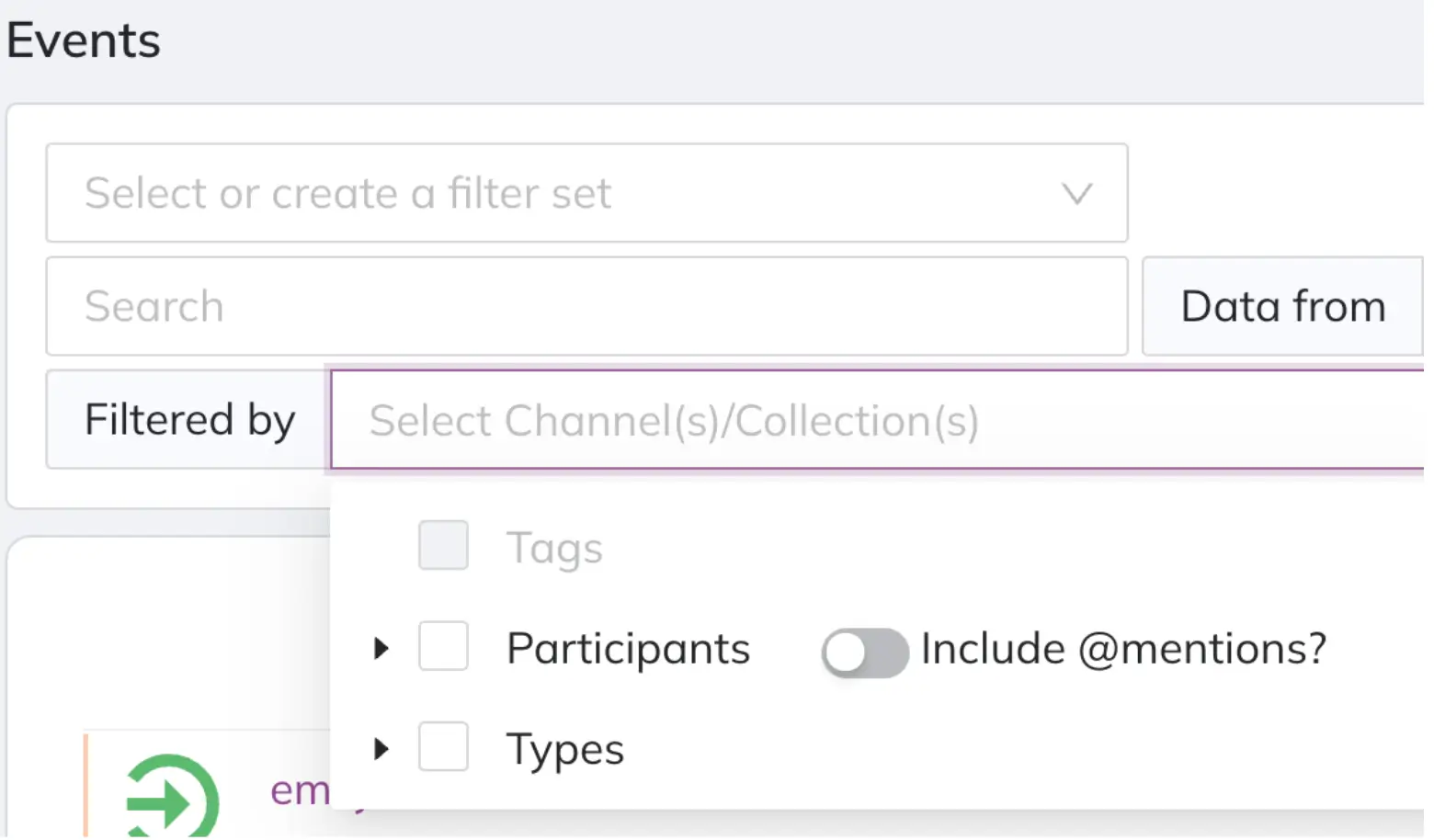The image size is (1434, 840).
Task: Click the "Include @mentions?" label text
Action: [x=1123, y=649]
